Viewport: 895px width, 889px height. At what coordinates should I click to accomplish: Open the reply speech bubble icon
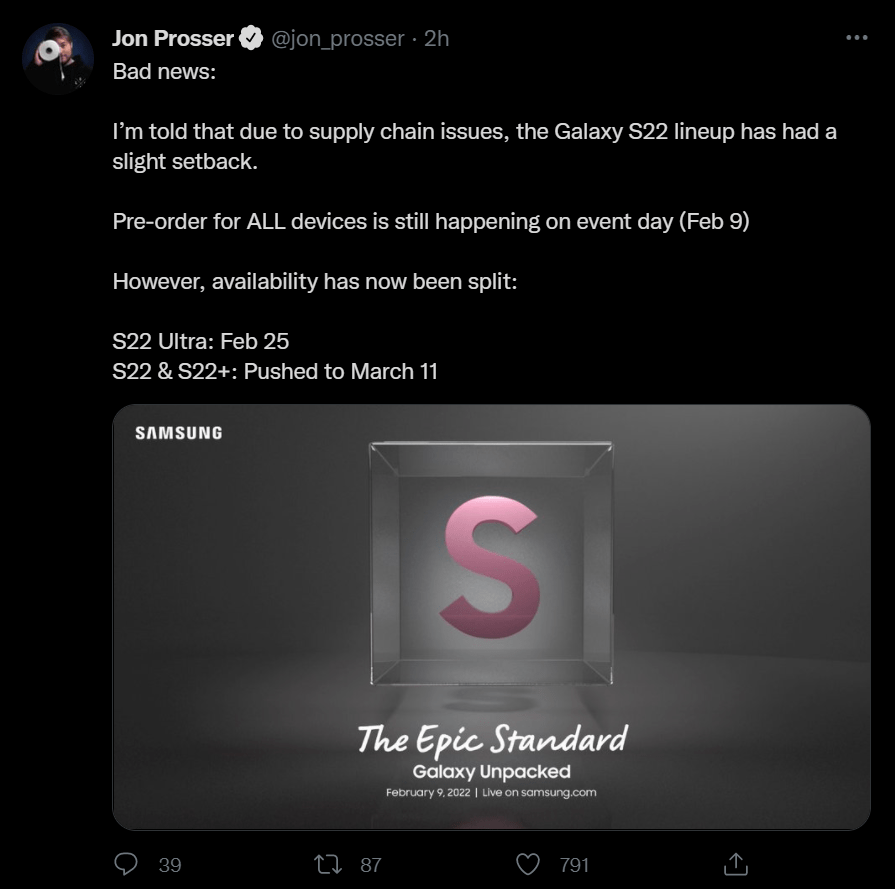[126, 864]
